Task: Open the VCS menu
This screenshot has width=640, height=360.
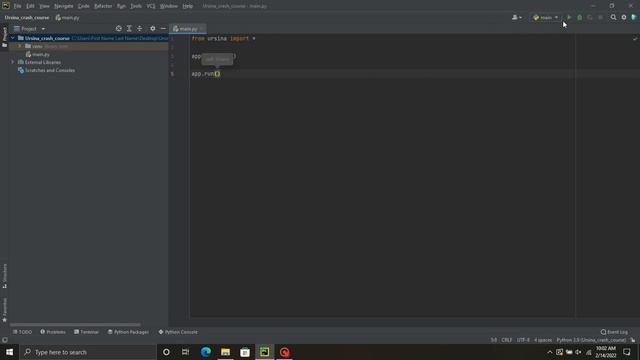Action: [151, 6]
